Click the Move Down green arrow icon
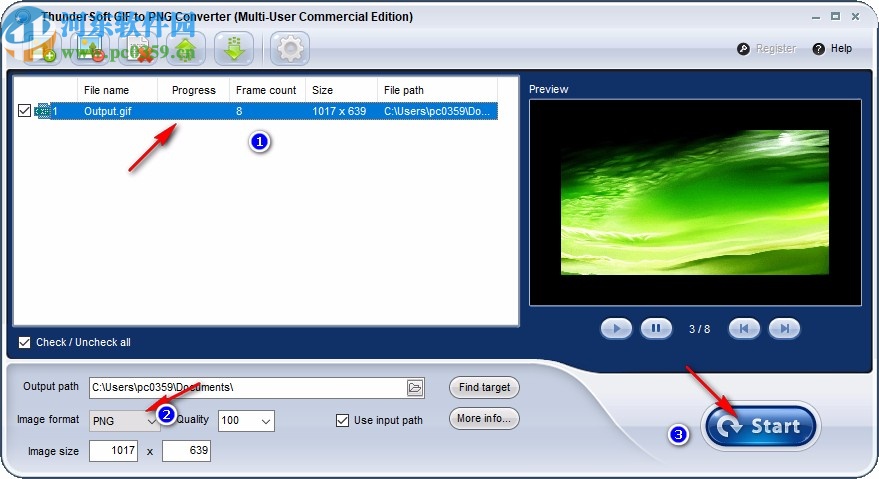879x479 pixels. click(234, 48)
